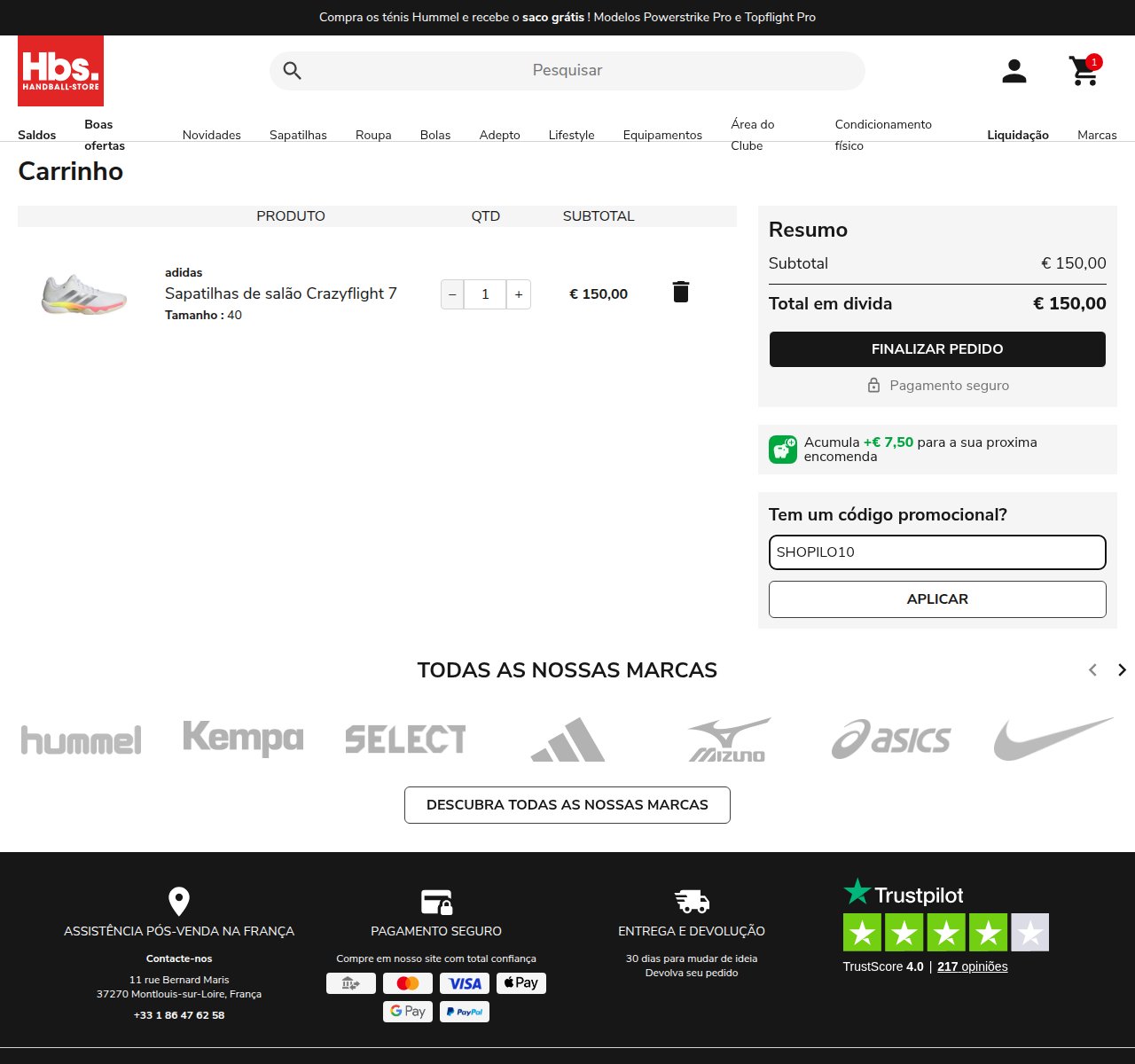Image resolution: width=1135 pixels, height=1064 pixels.
Task: Click the APLICAR button
Action: pyautogui.click(x=937, y=599)
